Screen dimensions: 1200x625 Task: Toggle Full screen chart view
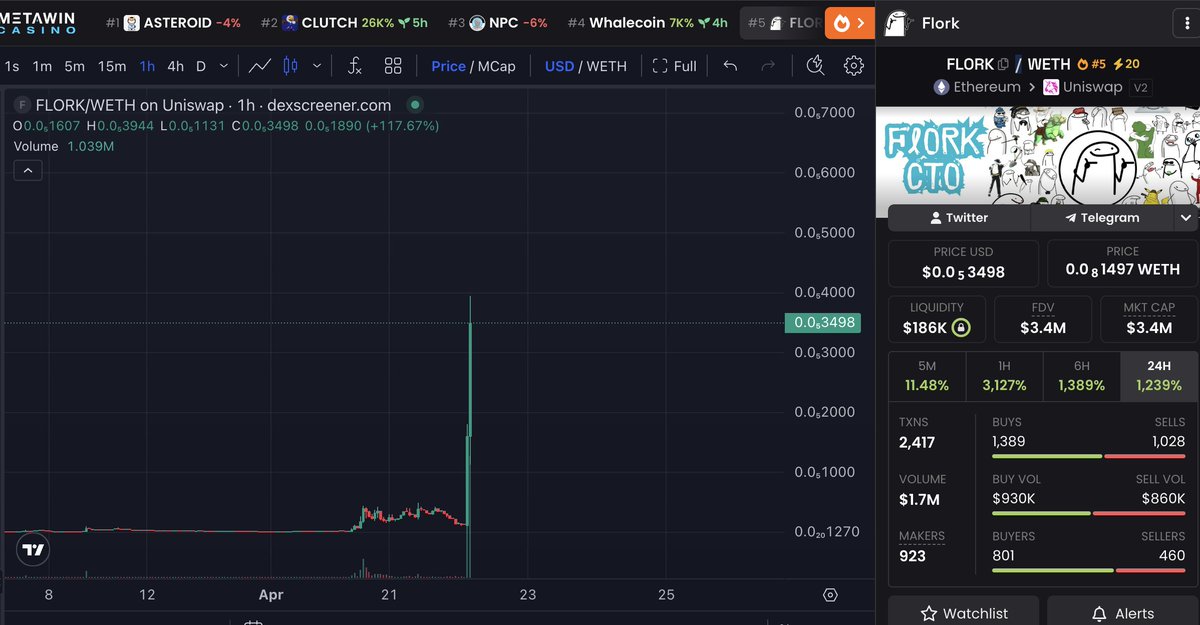674,66
